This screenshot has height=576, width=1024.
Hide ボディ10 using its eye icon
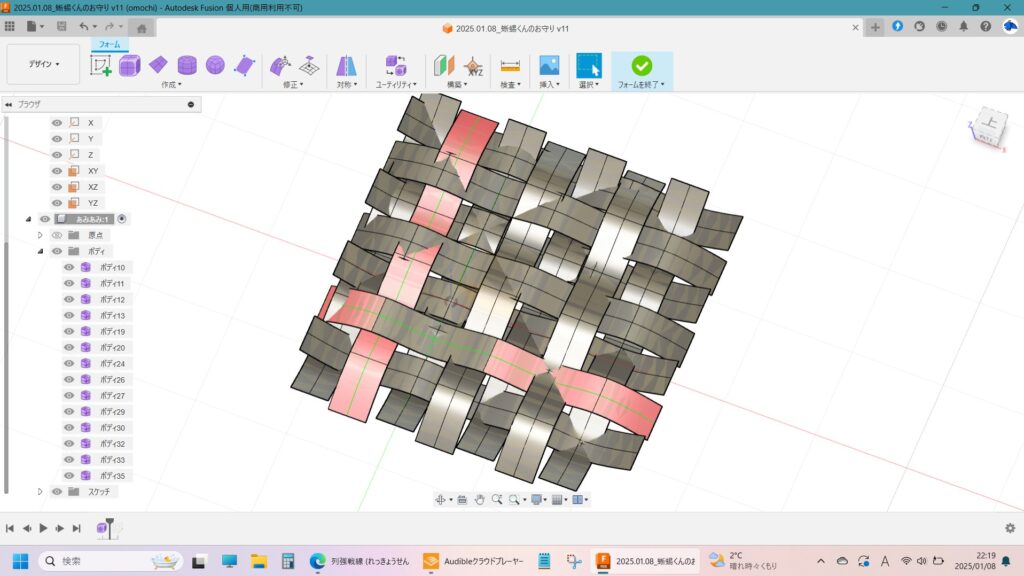[x=69, y=268]
